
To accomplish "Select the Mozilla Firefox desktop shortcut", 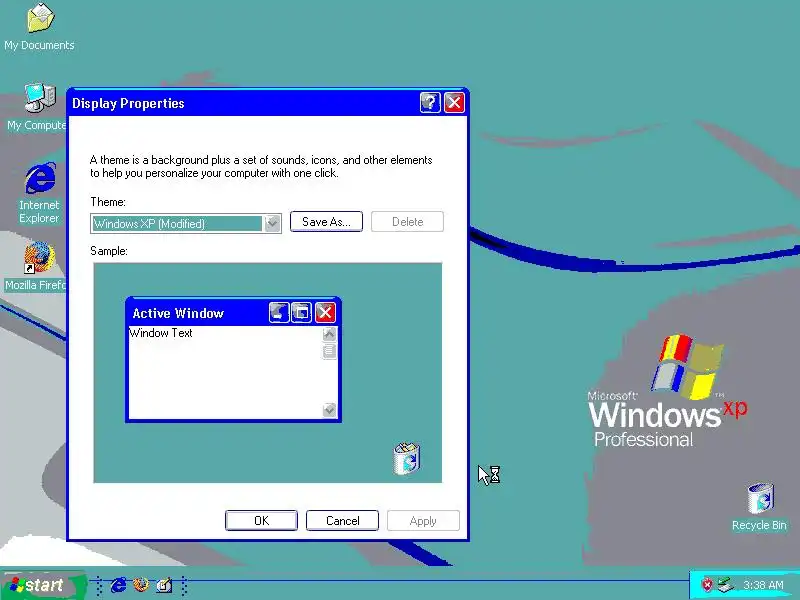I will tap(36, 266).
